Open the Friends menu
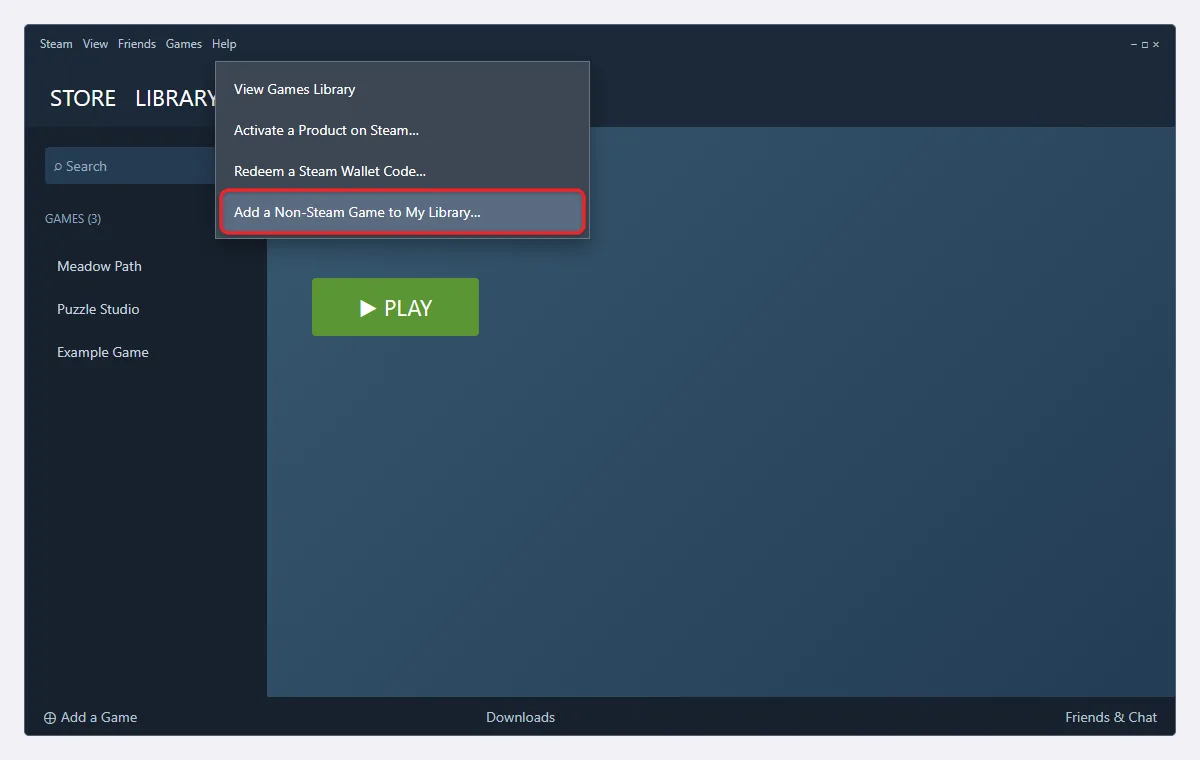The height and width of the screenshot is (760, 1200). click(x=137, y=44)
